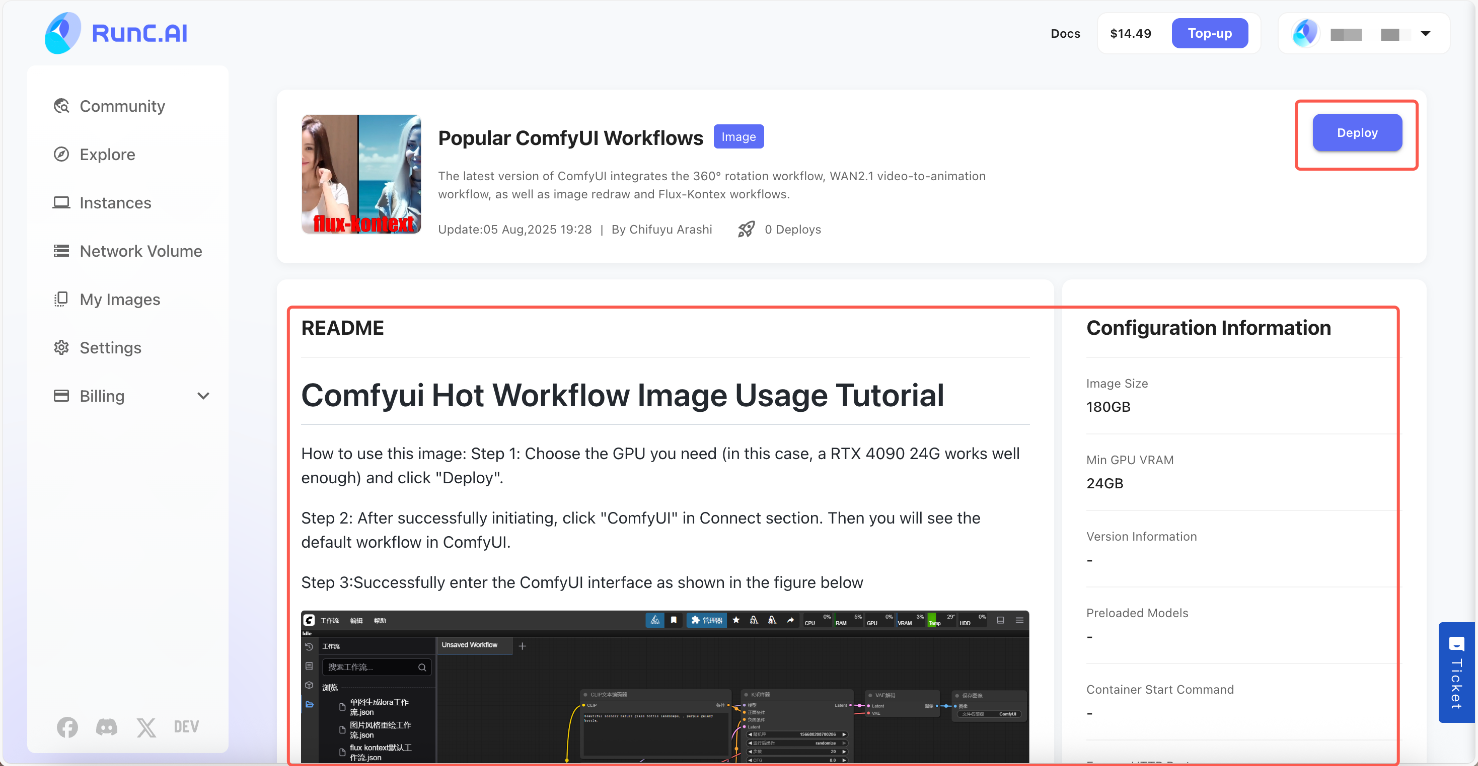Open Explore via its compass icon
The image size is (1478, 766).
62,154
